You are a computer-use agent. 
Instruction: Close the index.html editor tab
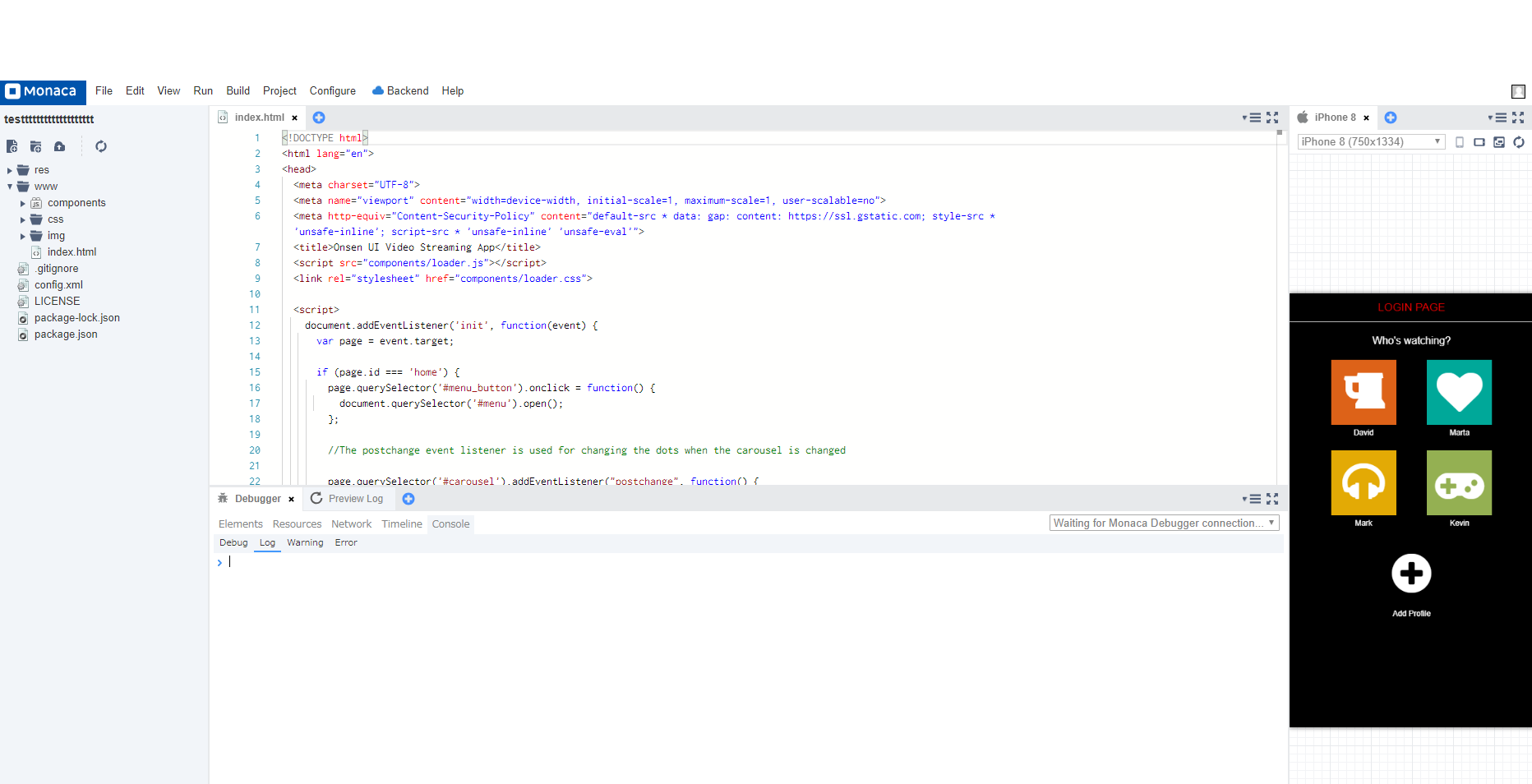(x=295, y=118)
